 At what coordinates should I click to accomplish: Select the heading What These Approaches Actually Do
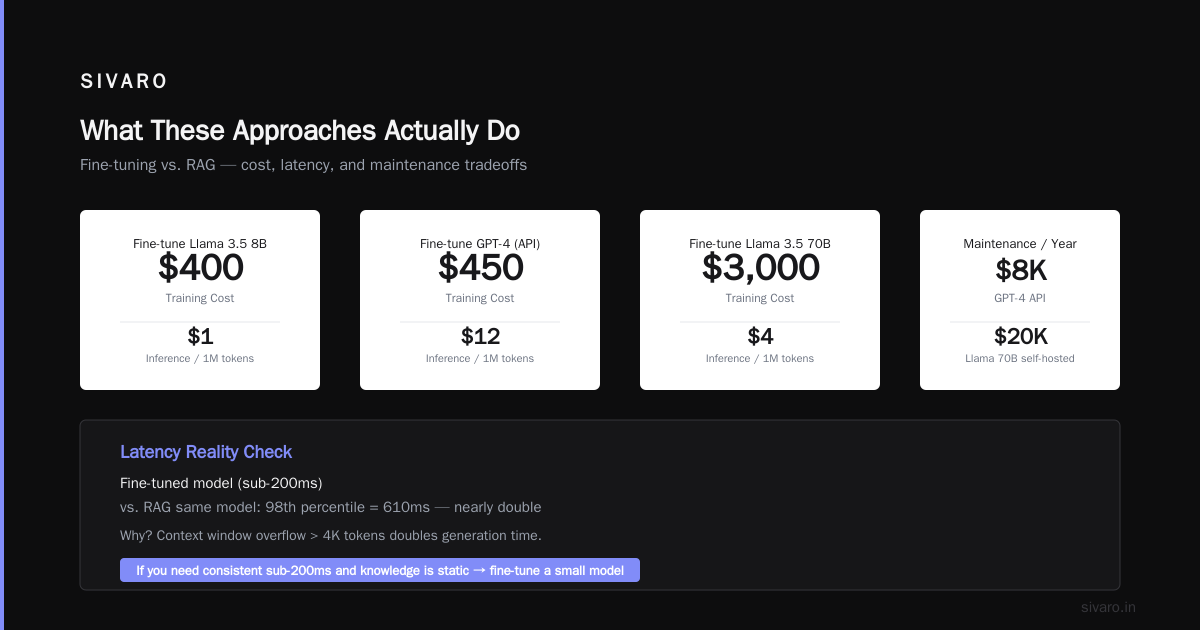tap(300, 131)
